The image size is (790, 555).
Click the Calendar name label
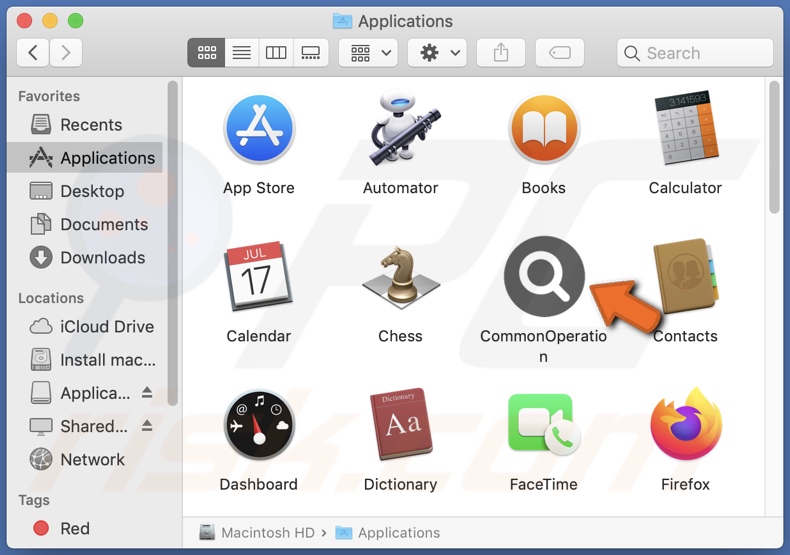click(258, 336)
